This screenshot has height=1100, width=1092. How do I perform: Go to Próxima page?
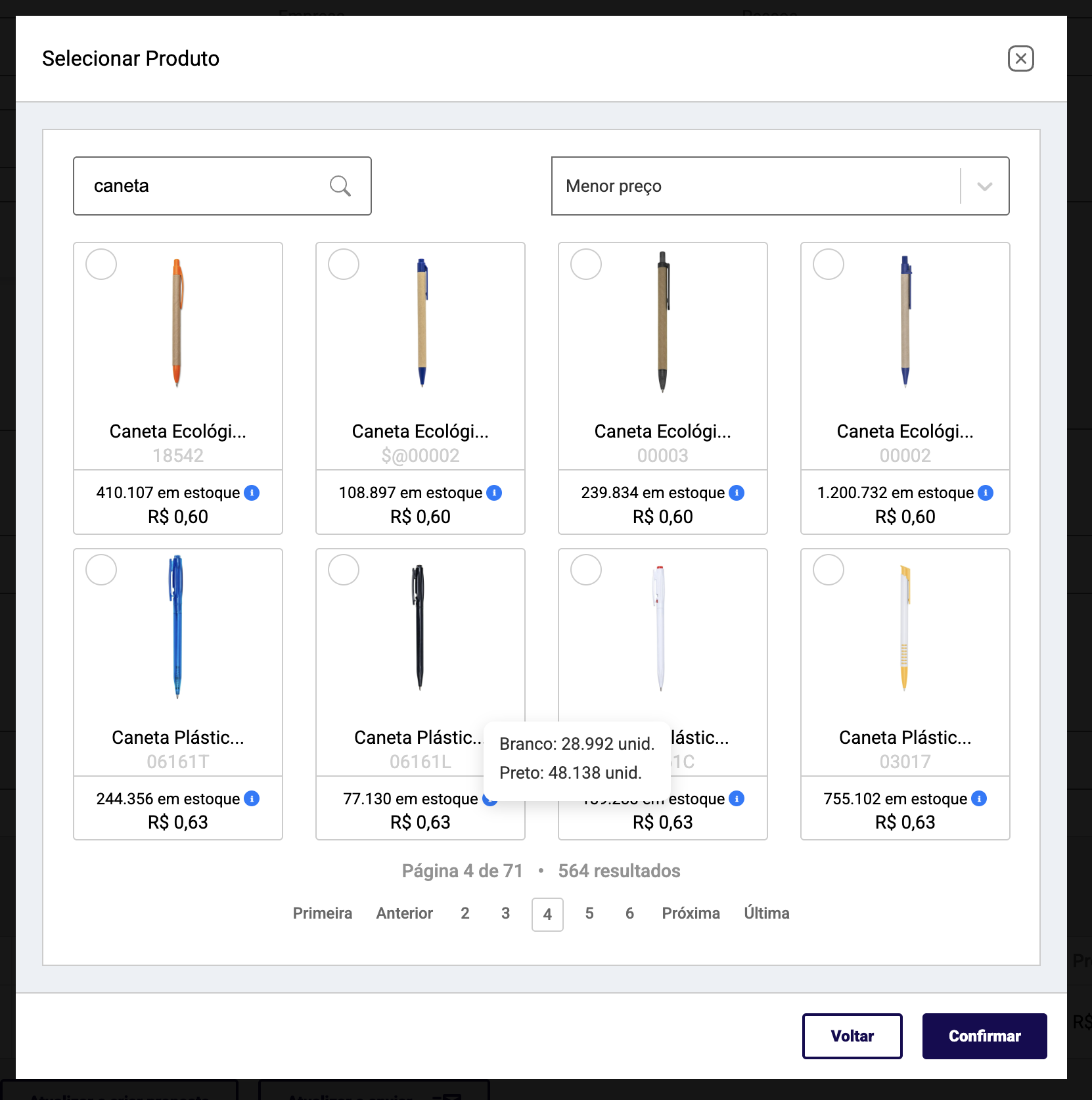tap(691, 913)
